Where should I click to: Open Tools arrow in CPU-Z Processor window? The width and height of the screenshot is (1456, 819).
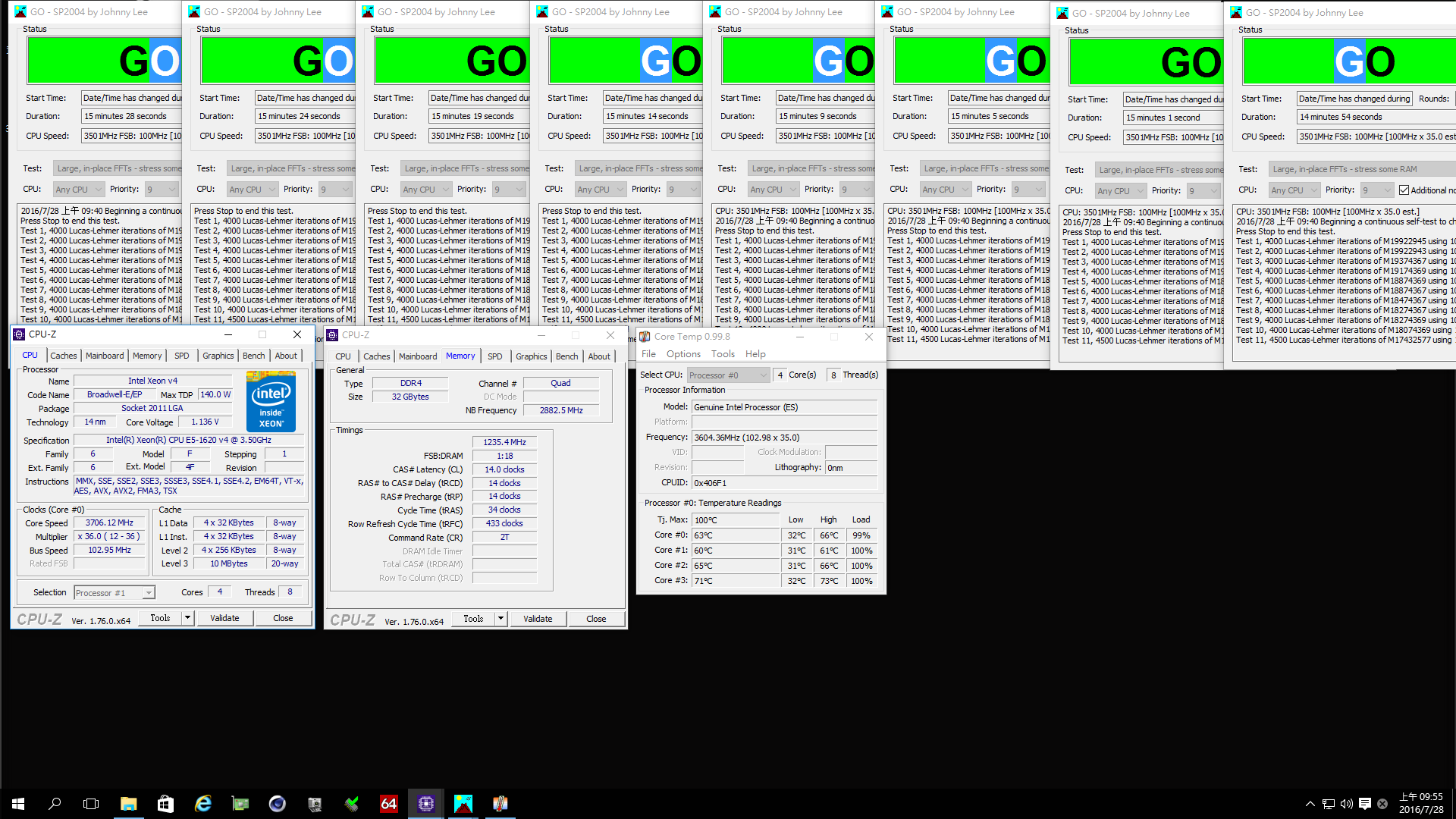click(187, 618)
